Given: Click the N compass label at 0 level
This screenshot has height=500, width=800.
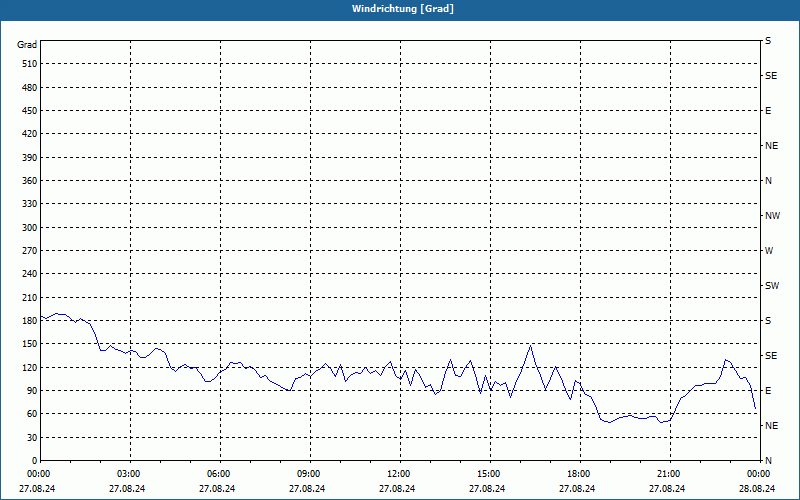Looking at the screenshot, I should coord(769,461).
